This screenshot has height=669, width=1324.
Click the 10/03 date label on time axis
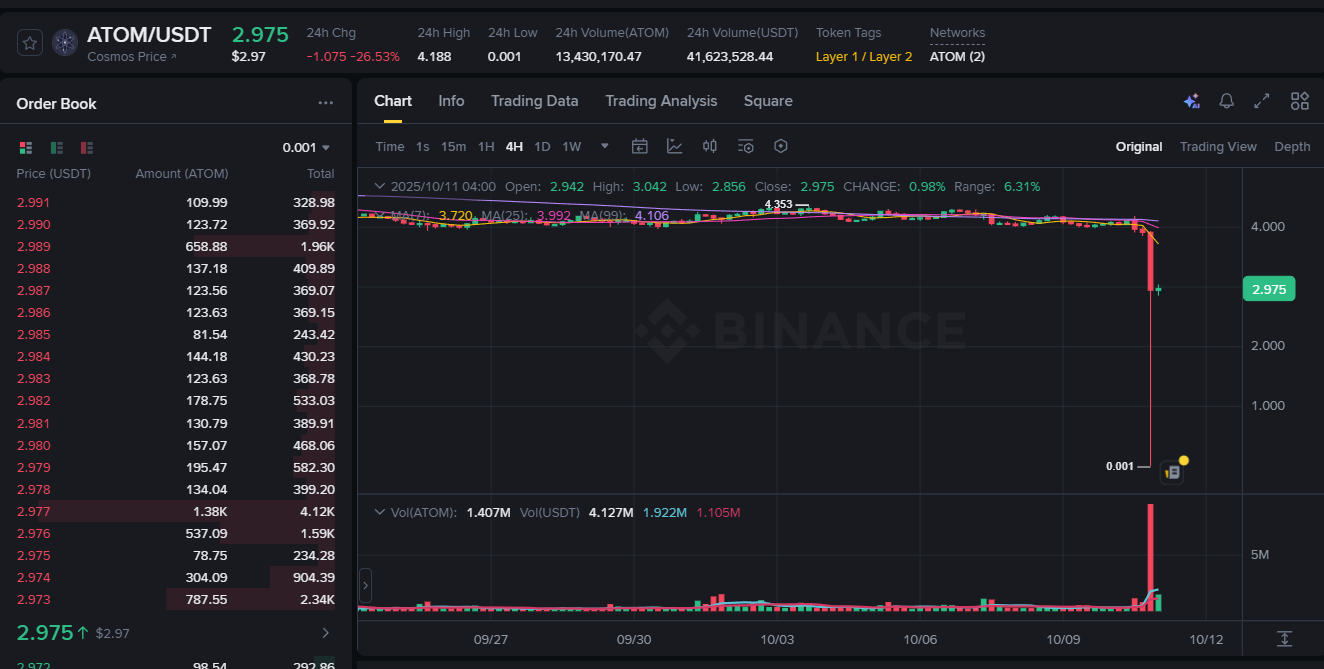[x=777, y=639]
